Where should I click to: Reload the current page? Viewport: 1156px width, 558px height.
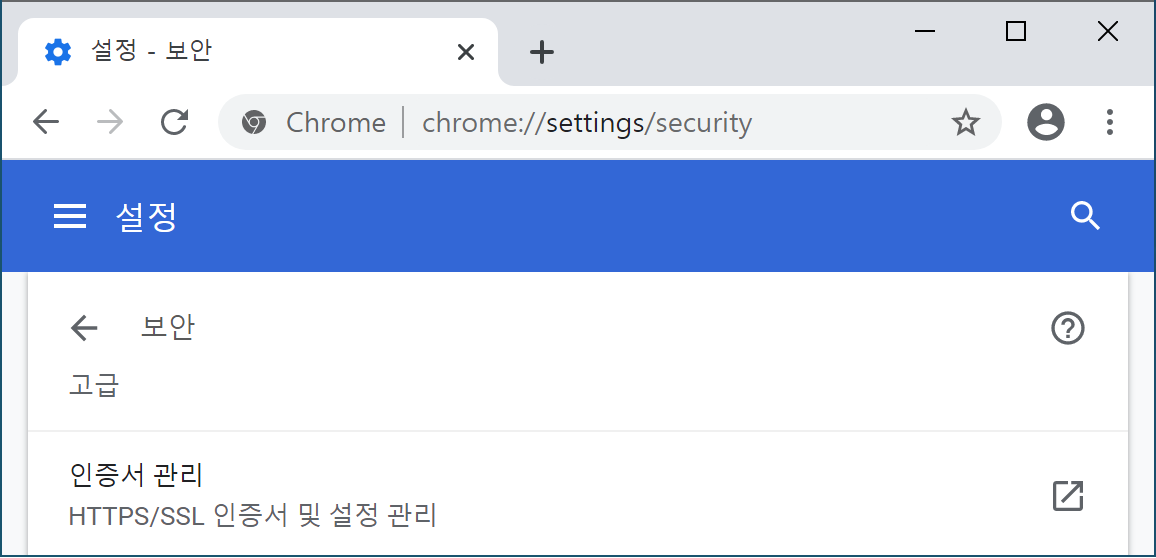pos(175,123)
